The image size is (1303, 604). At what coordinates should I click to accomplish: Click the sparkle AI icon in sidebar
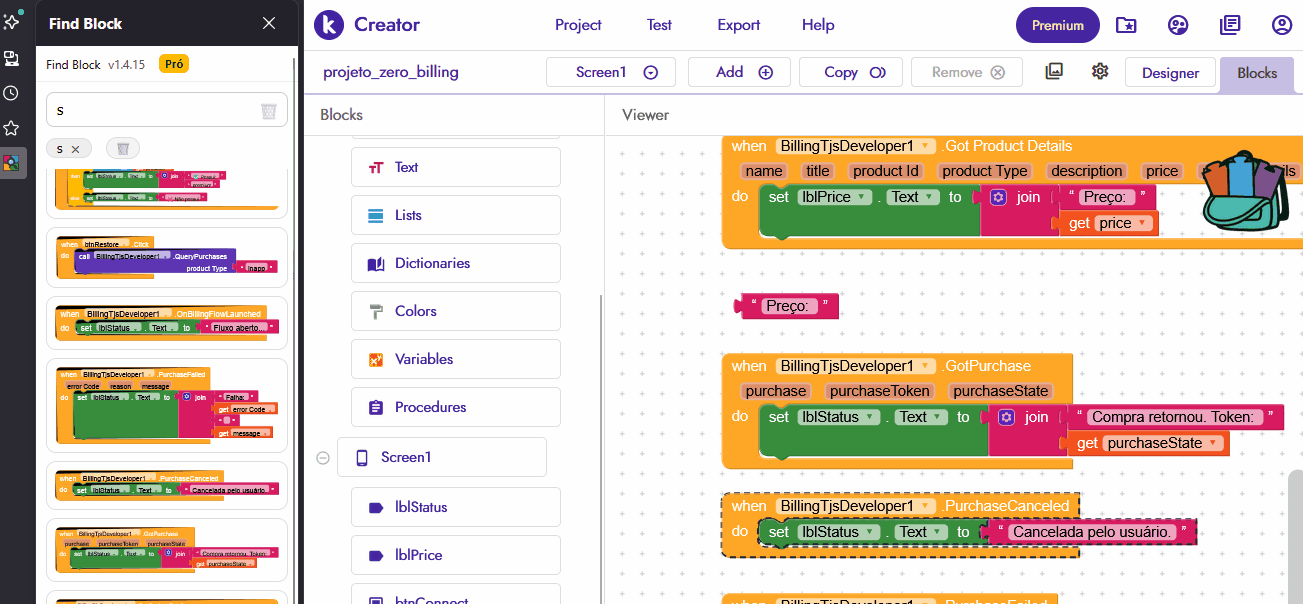click(11, 21)
